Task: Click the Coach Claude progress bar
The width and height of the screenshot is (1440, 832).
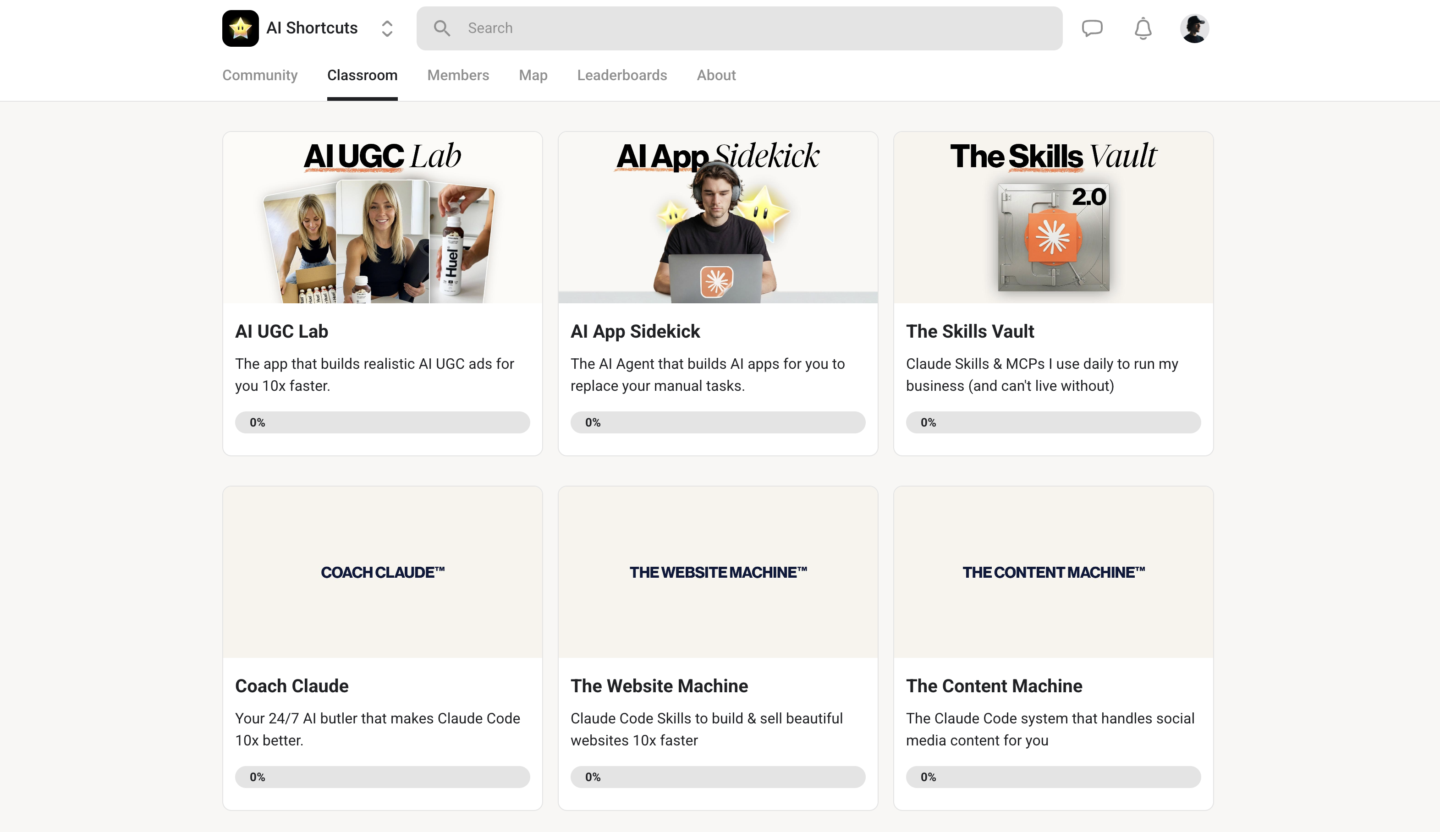Action: pos(382,777)
